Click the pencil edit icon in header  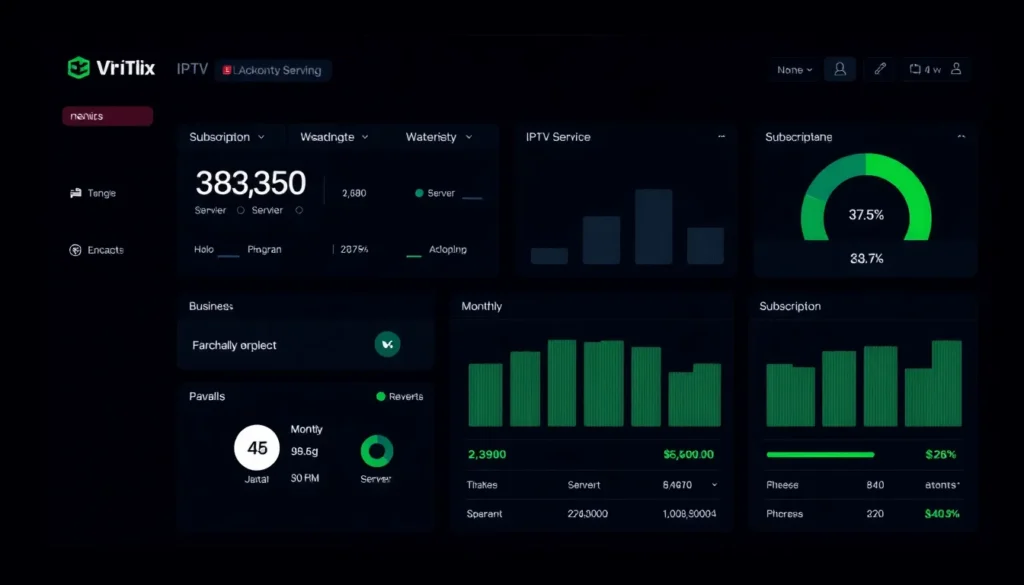[880, 69]
